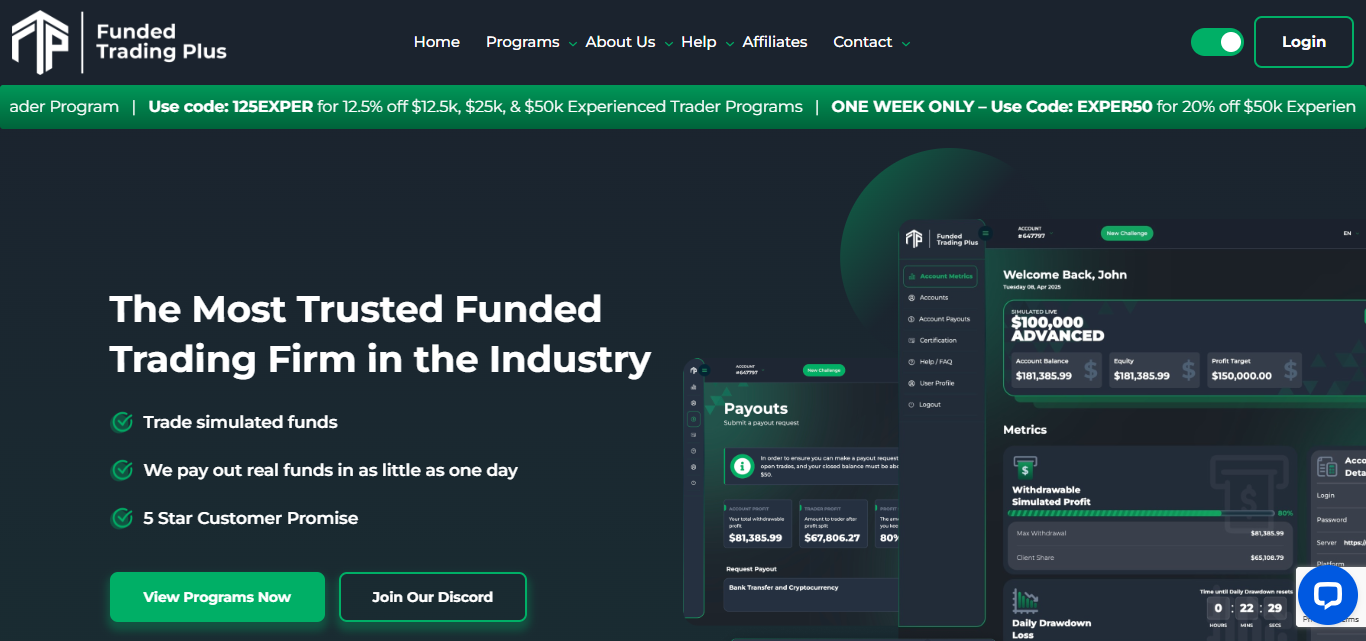Viewport: 1366px width, 641px height.
Task: Click the EXPER50 promo code banner text
Action: point(1094,107)
